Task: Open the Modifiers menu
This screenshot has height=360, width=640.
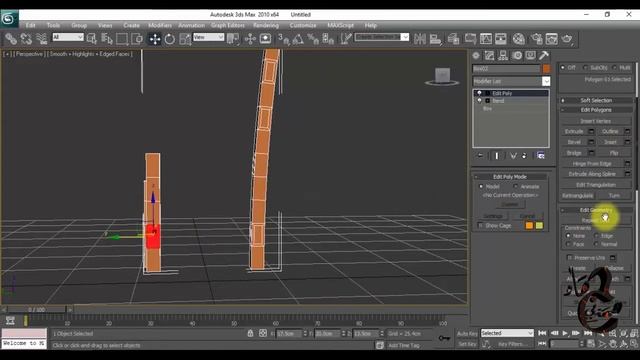Action: (x=160, y=25)
